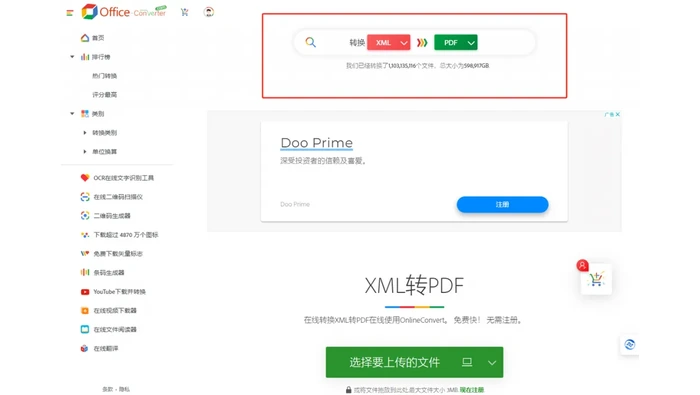Open the green PDF target format dropdown
The image size is (700, 395).
pyautogui.click(x=455, y=42)
